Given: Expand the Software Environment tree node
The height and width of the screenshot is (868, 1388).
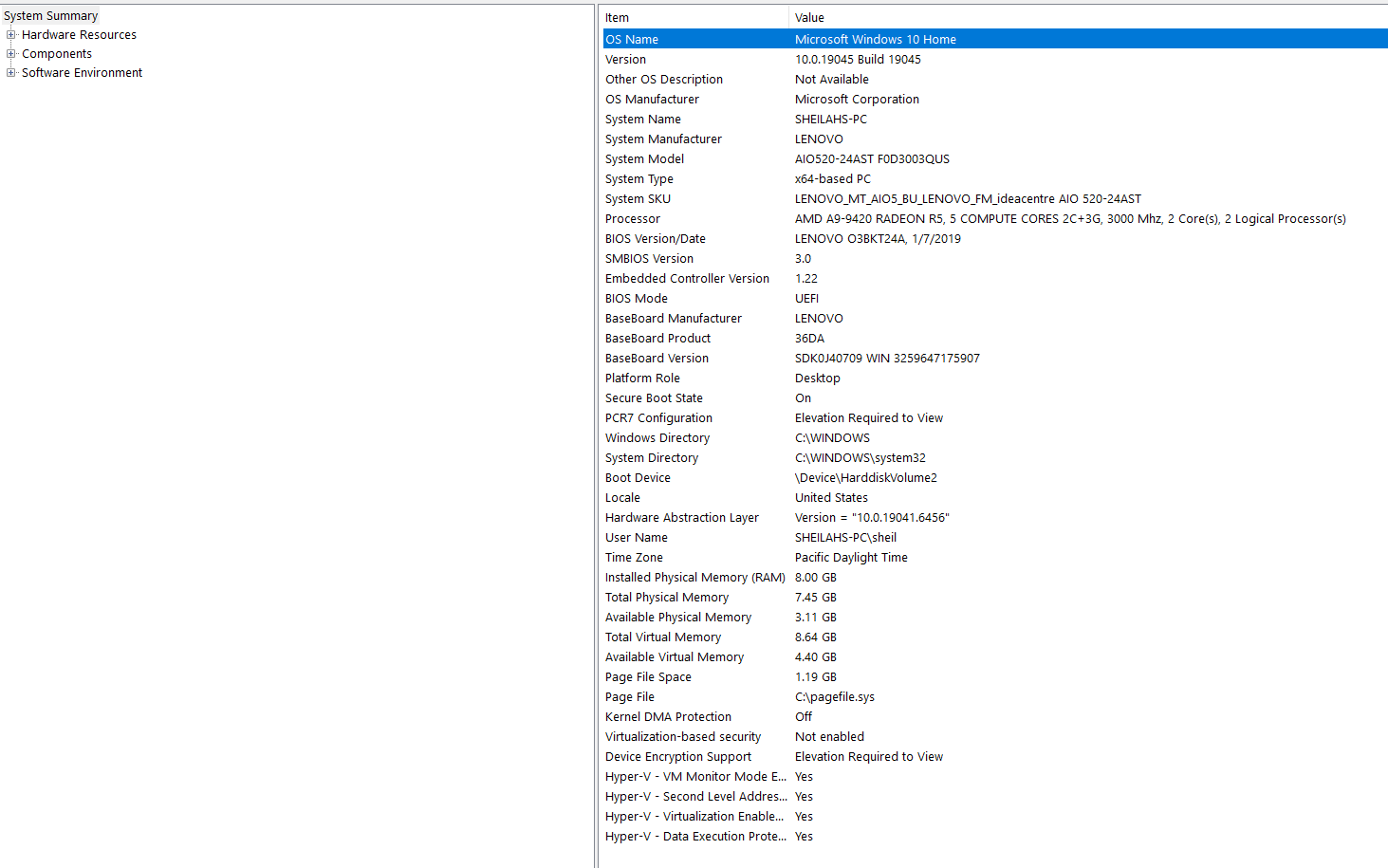Looking at the screenshot, I should click(x=10, y=73).
